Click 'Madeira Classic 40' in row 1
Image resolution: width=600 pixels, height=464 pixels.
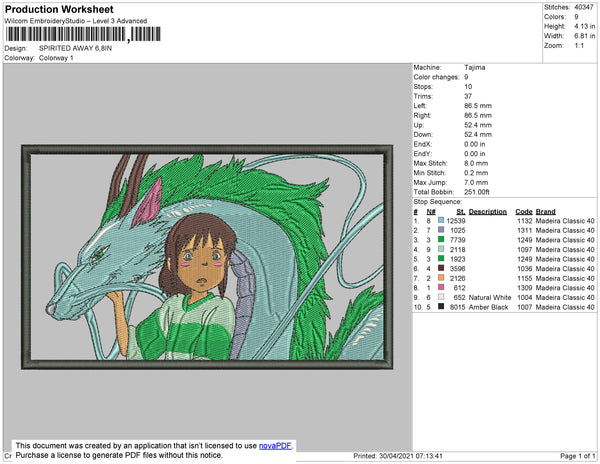(x=565, y=221)
